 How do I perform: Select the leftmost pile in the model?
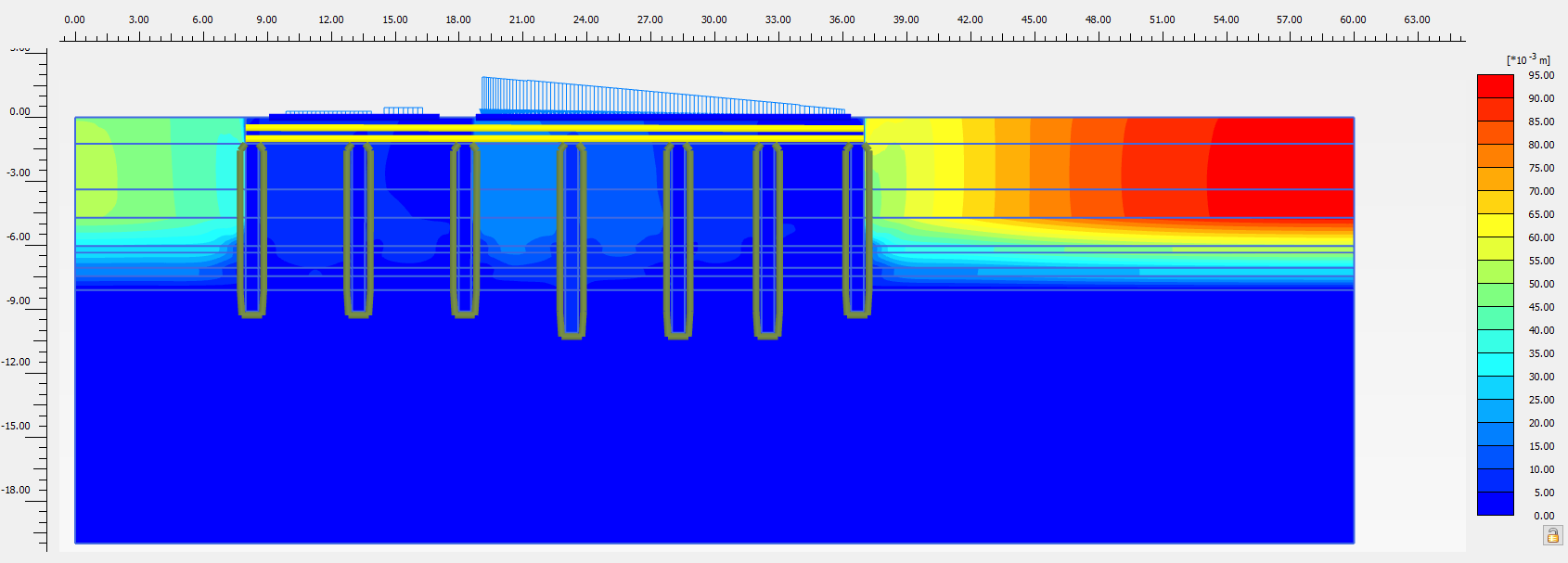click(x=251, y=230)
